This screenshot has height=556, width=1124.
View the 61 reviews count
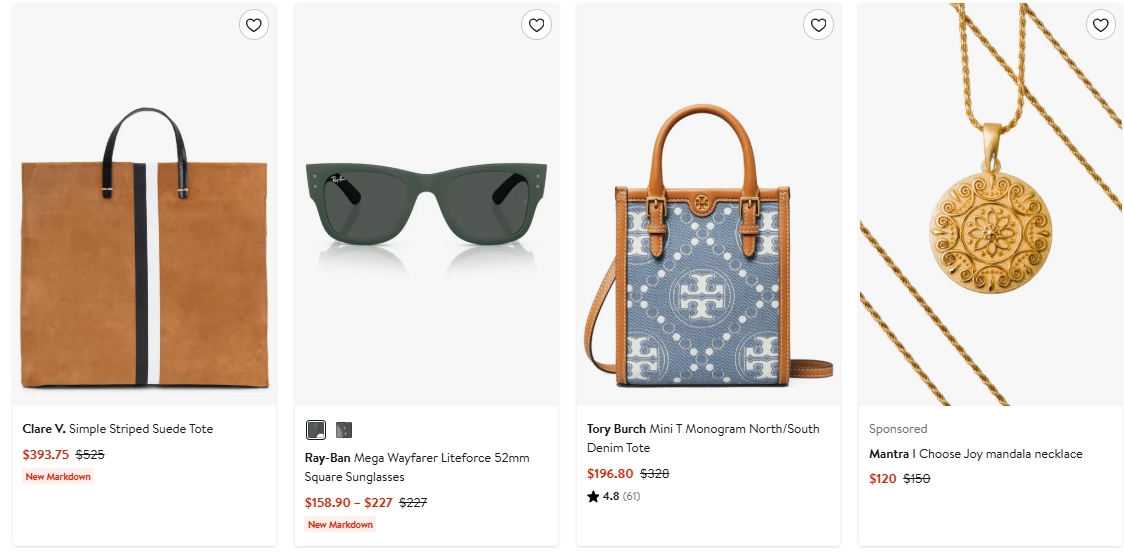tap(631, 496)
